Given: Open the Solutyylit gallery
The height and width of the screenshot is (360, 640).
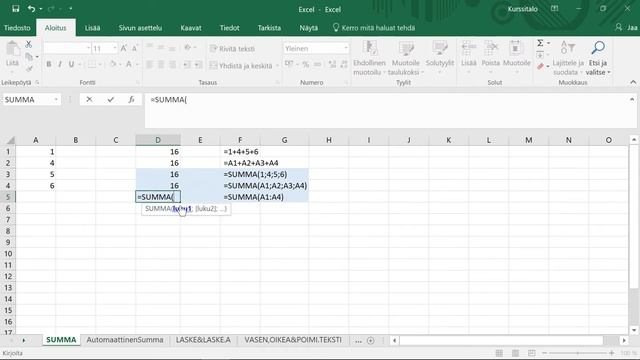Looking at the screenshot, I should click(440, 58).
